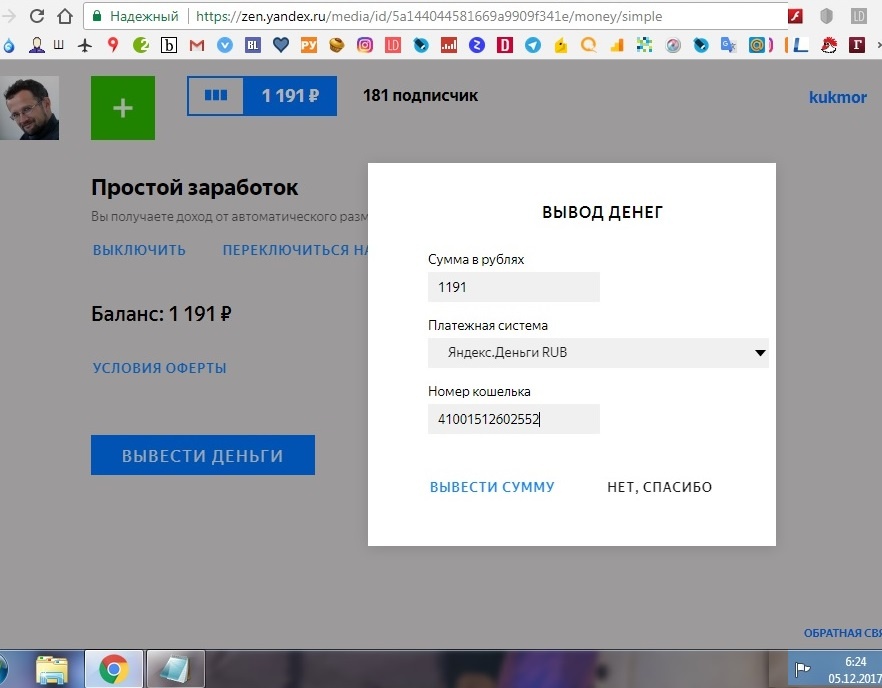Open the Google Translate bookmark icon
The height and width of the screenshot is (688, 882).
pyautogui.click(x=726, y=44)
